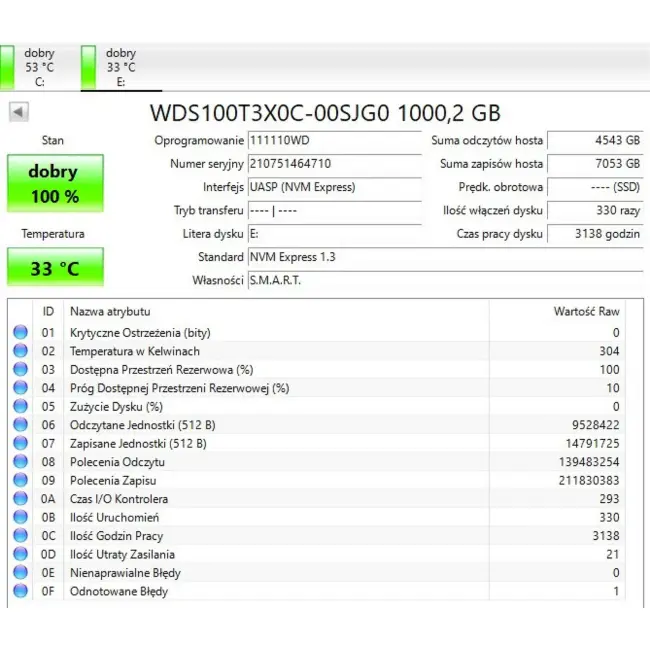Screen dimensions: 650x650
Task: Select Dostępna Przestrzeń Rezerwowa (%) row
Action: [x=317, y=369]
